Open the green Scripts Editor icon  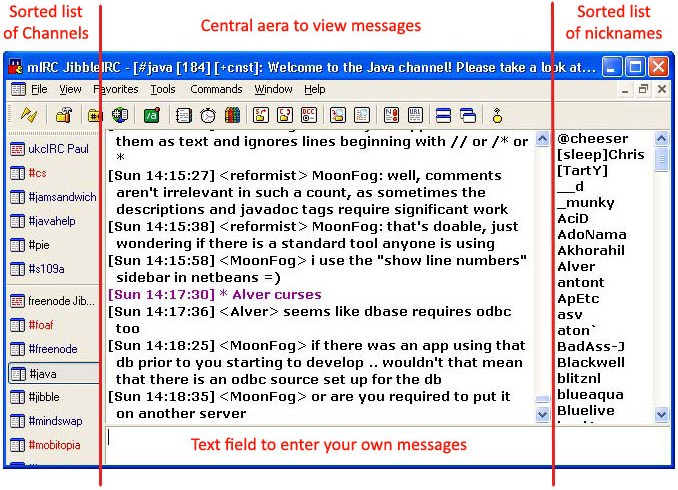pyautogui.click(x=152, y=114)
